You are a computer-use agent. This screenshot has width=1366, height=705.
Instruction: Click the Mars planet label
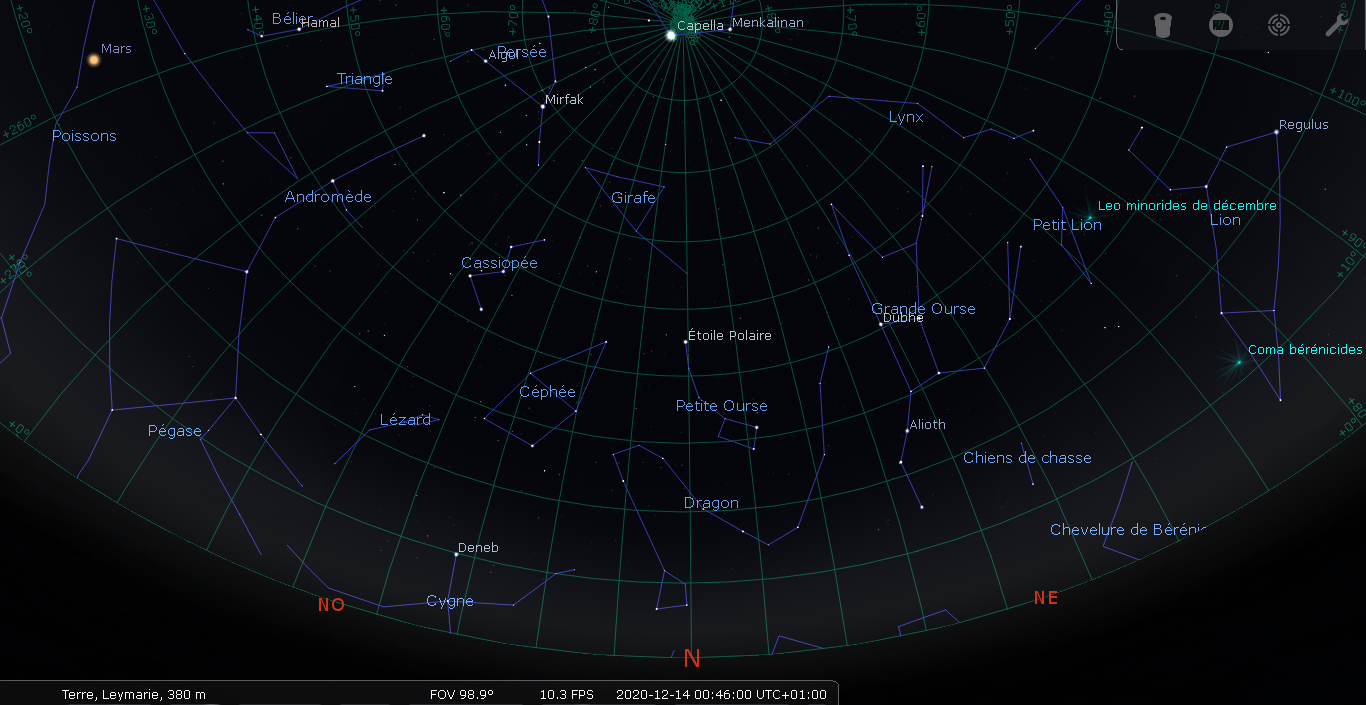(116, 48)
